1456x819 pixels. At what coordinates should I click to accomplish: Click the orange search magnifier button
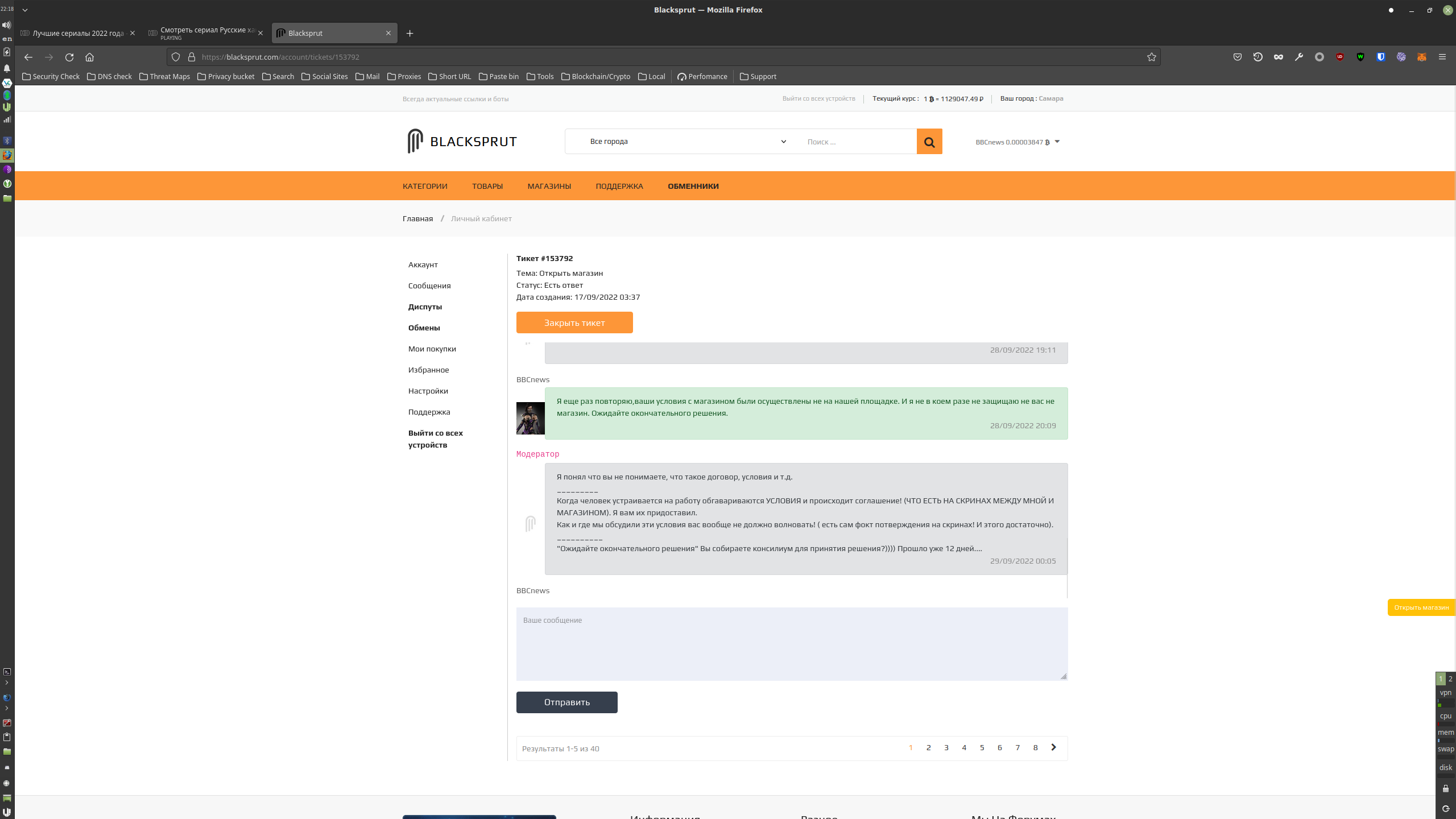(x=929, y=142)
